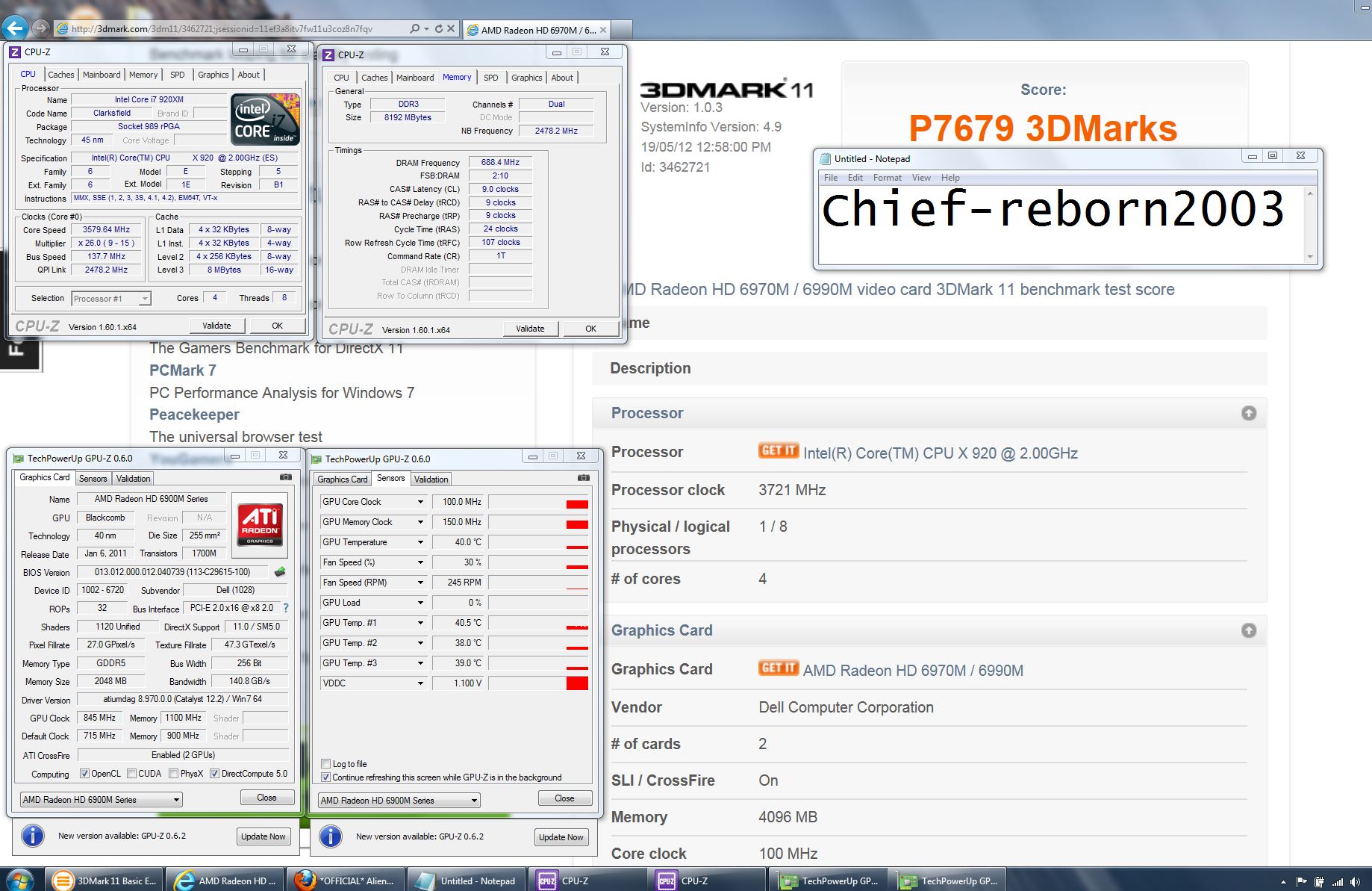The width and height of the screenshot is (1372, 891).
Task: Collapse the Processor section arrow icon
Action: coord(1249,413)
